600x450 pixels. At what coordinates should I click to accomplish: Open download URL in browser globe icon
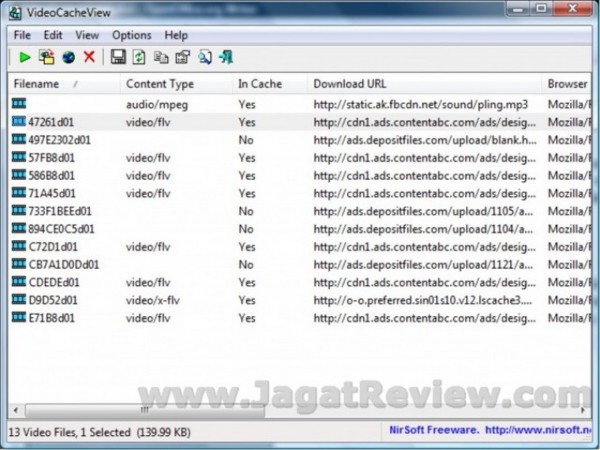click(68, 57)
